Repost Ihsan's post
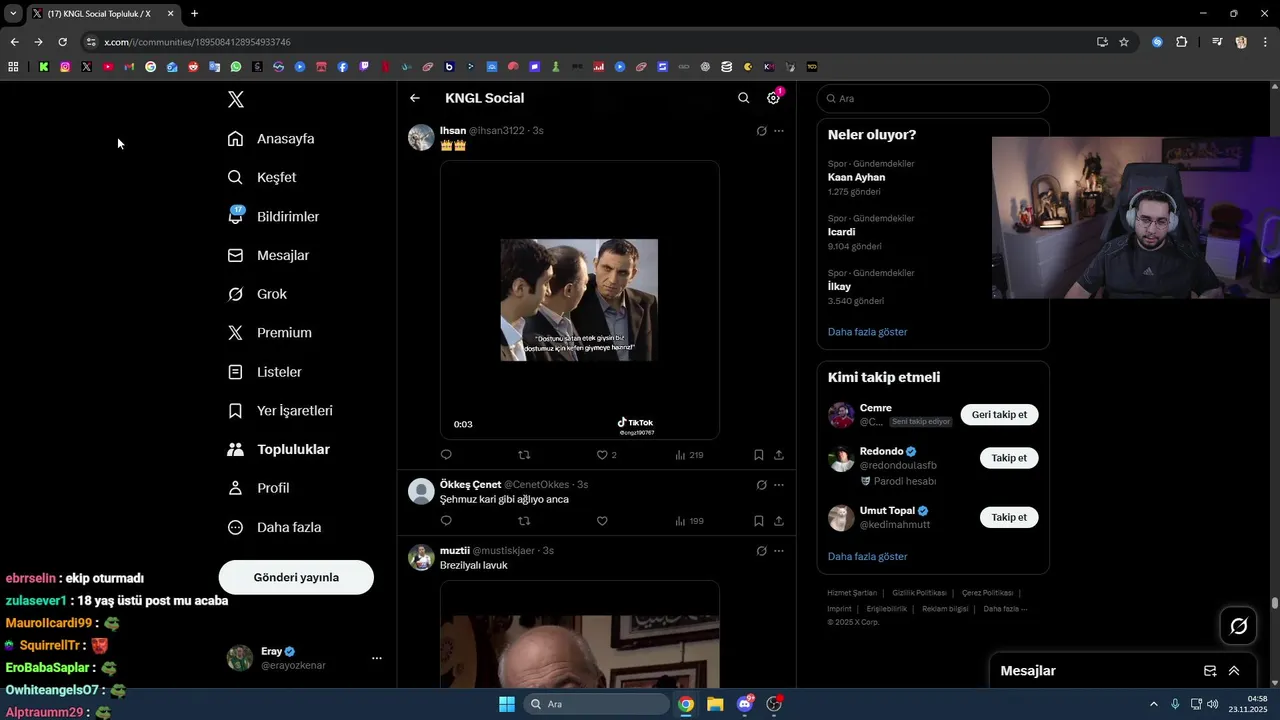 [524, 455]
